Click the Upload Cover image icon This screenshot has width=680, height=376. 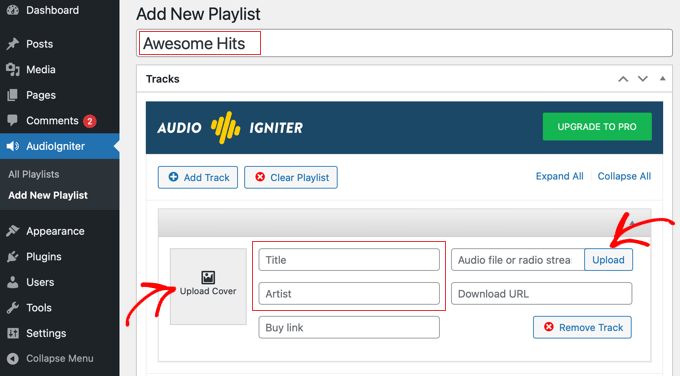coord(208,277)
